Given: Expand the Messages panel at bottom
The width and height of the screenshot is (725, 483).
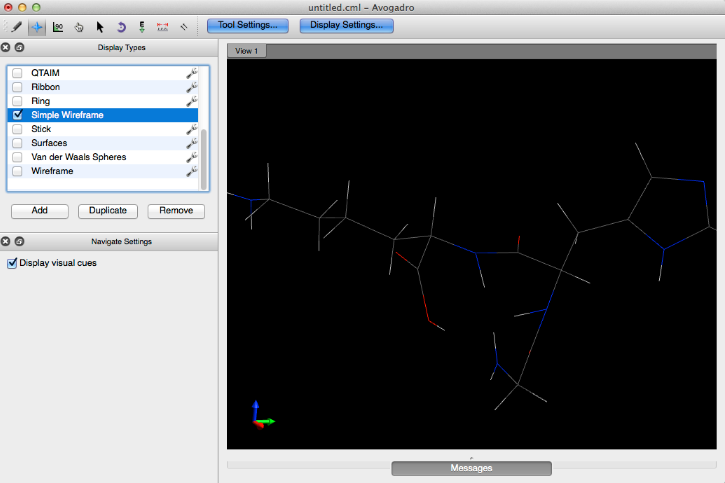Looking at the screenshot, I should click(x=470, y=467).
